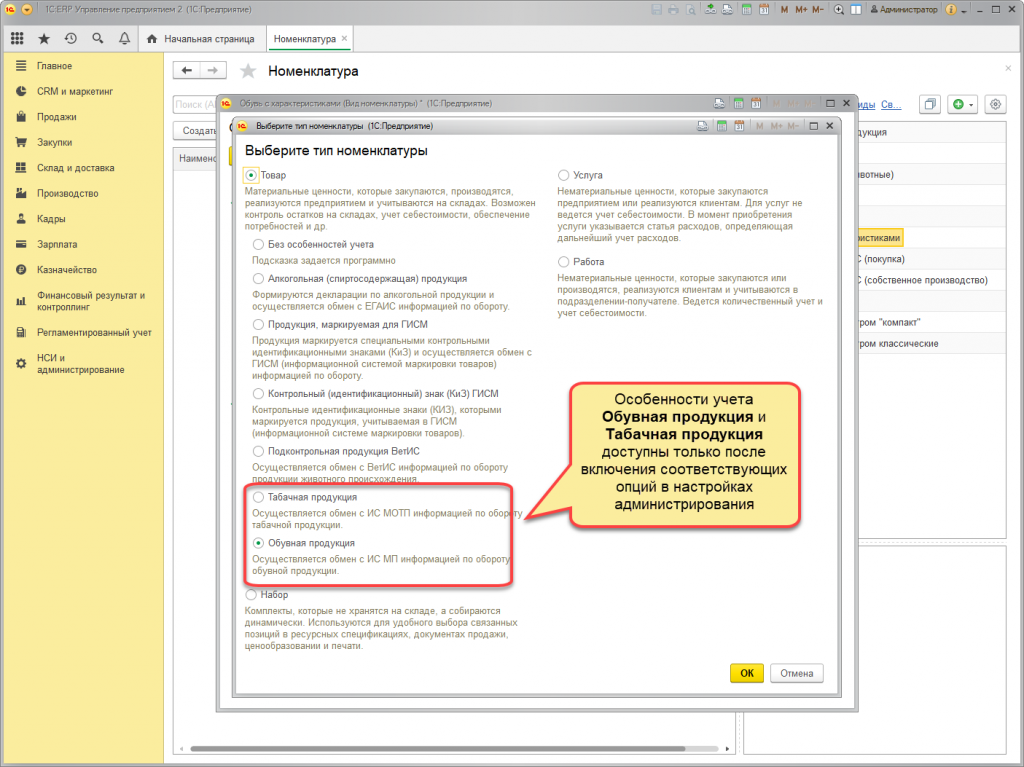The height and width of the screenshot is (767, 1024).
Task: Open Склад и доставка section
Action: click(x=75, y=168)
